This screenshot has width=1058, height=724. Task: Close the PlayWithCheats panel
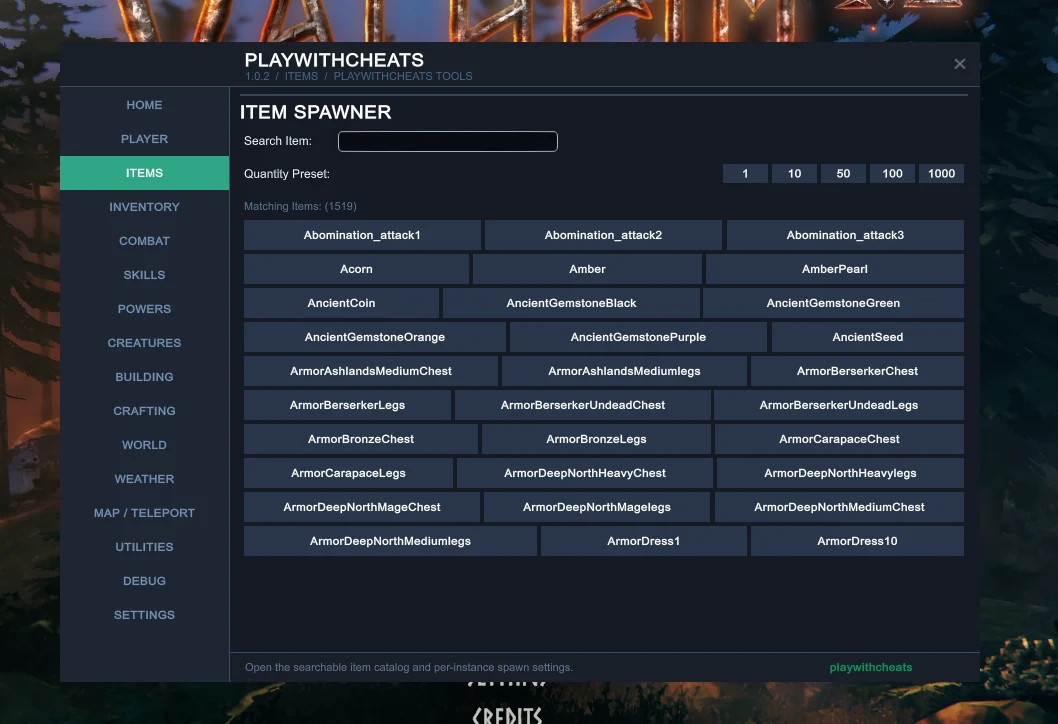point(959,64)
